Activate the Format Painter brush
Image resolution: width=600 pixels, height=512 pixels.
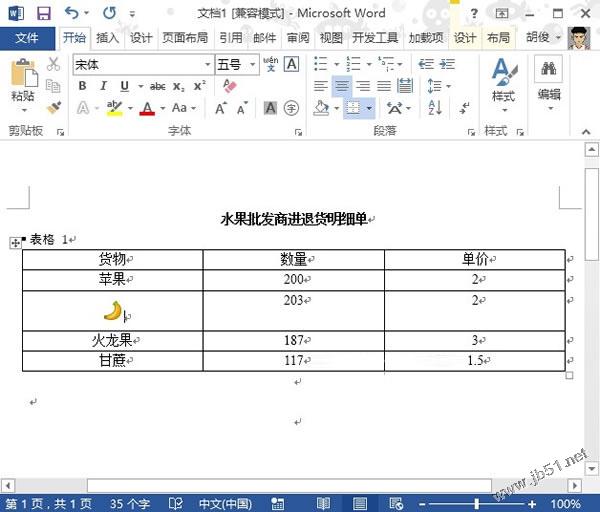[x=54, y=108]
